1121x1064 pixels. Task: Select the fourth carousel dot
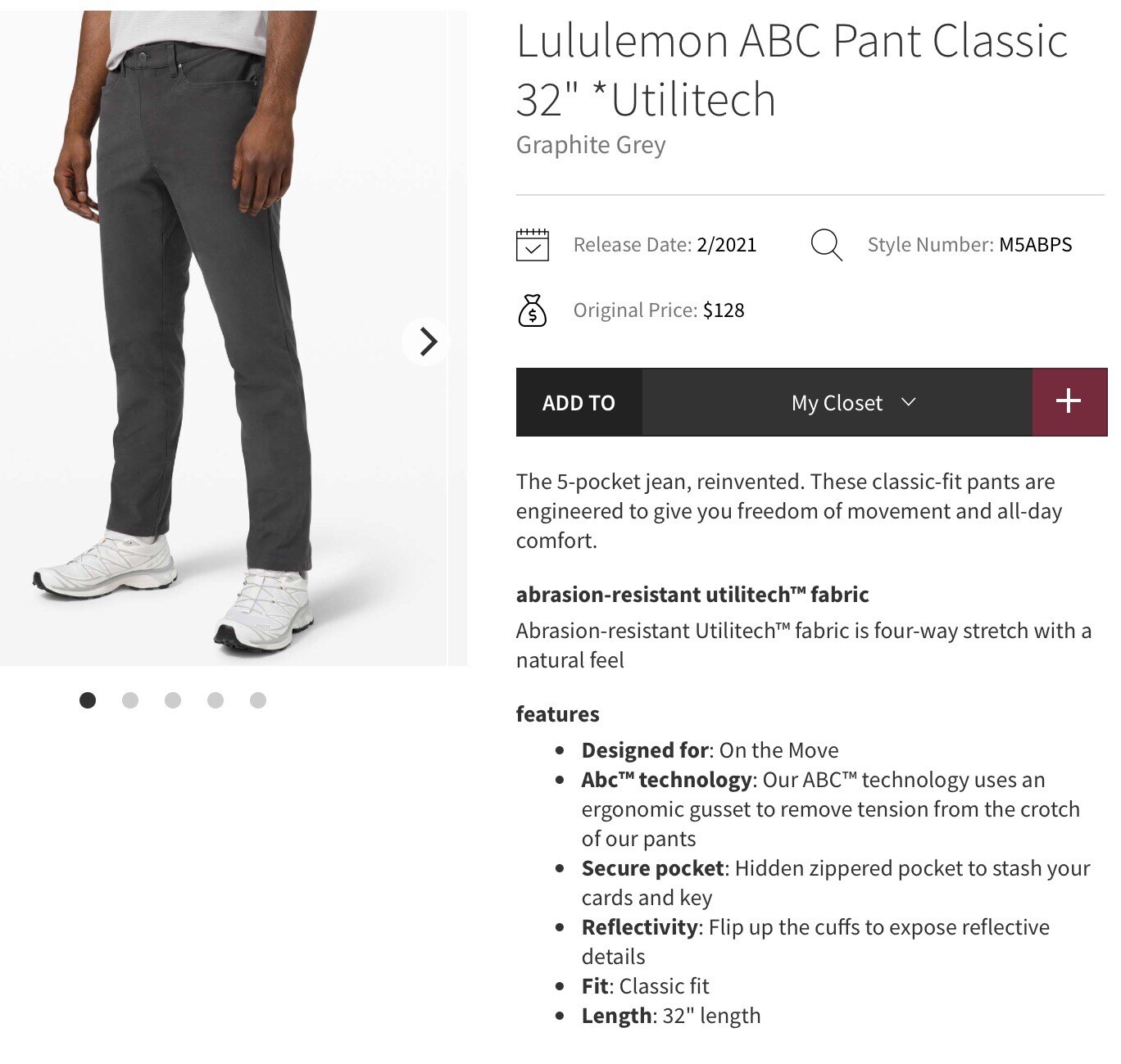pos(215,700)
